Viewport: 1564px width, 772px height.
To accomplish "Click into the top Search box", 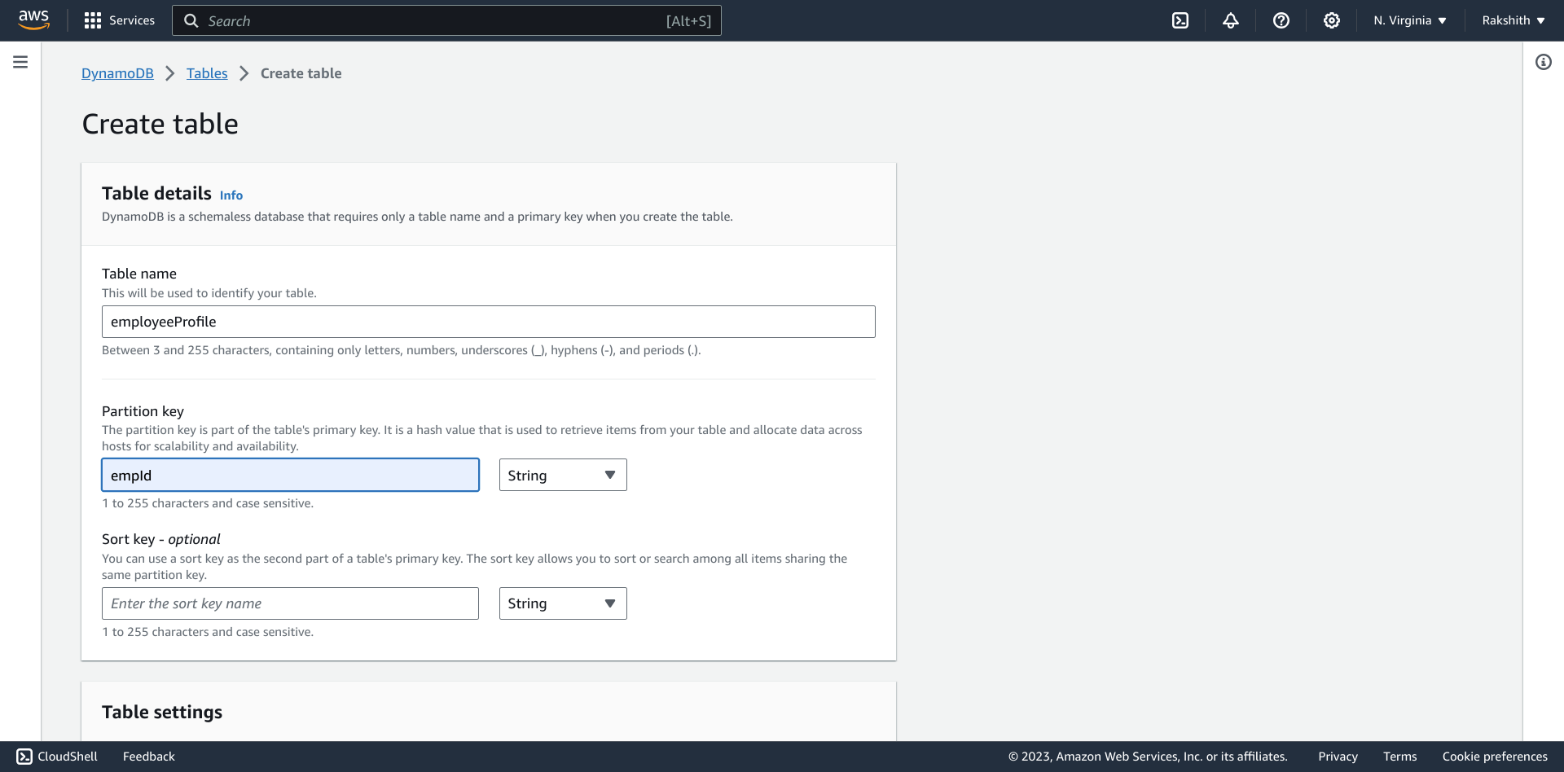I will click(x=446, y=20).
